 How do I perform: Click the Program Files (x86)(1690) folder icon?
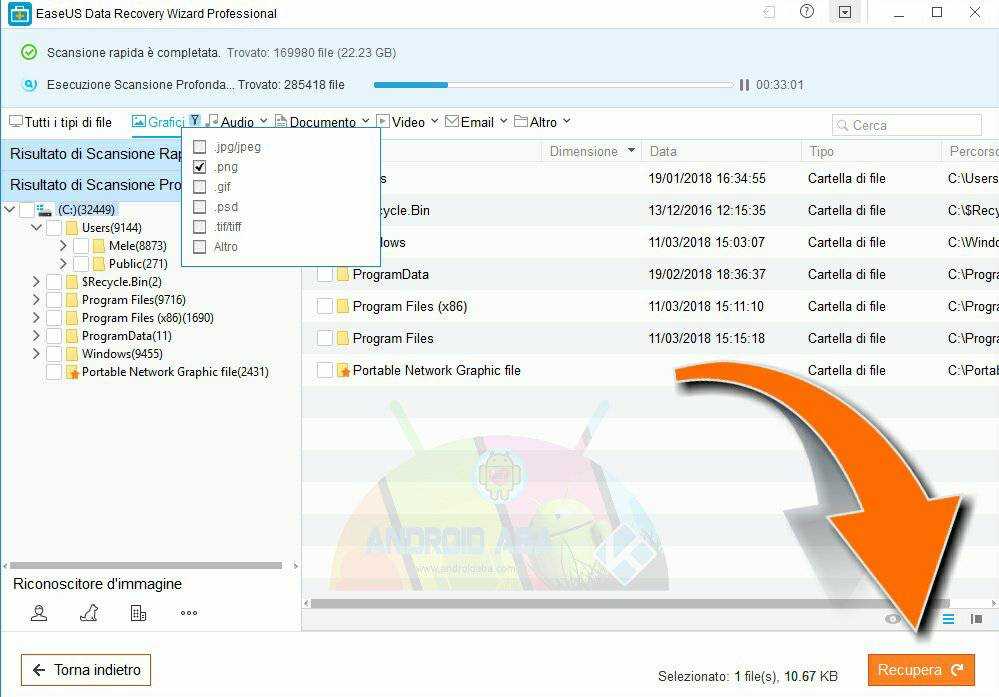point(71,317)
